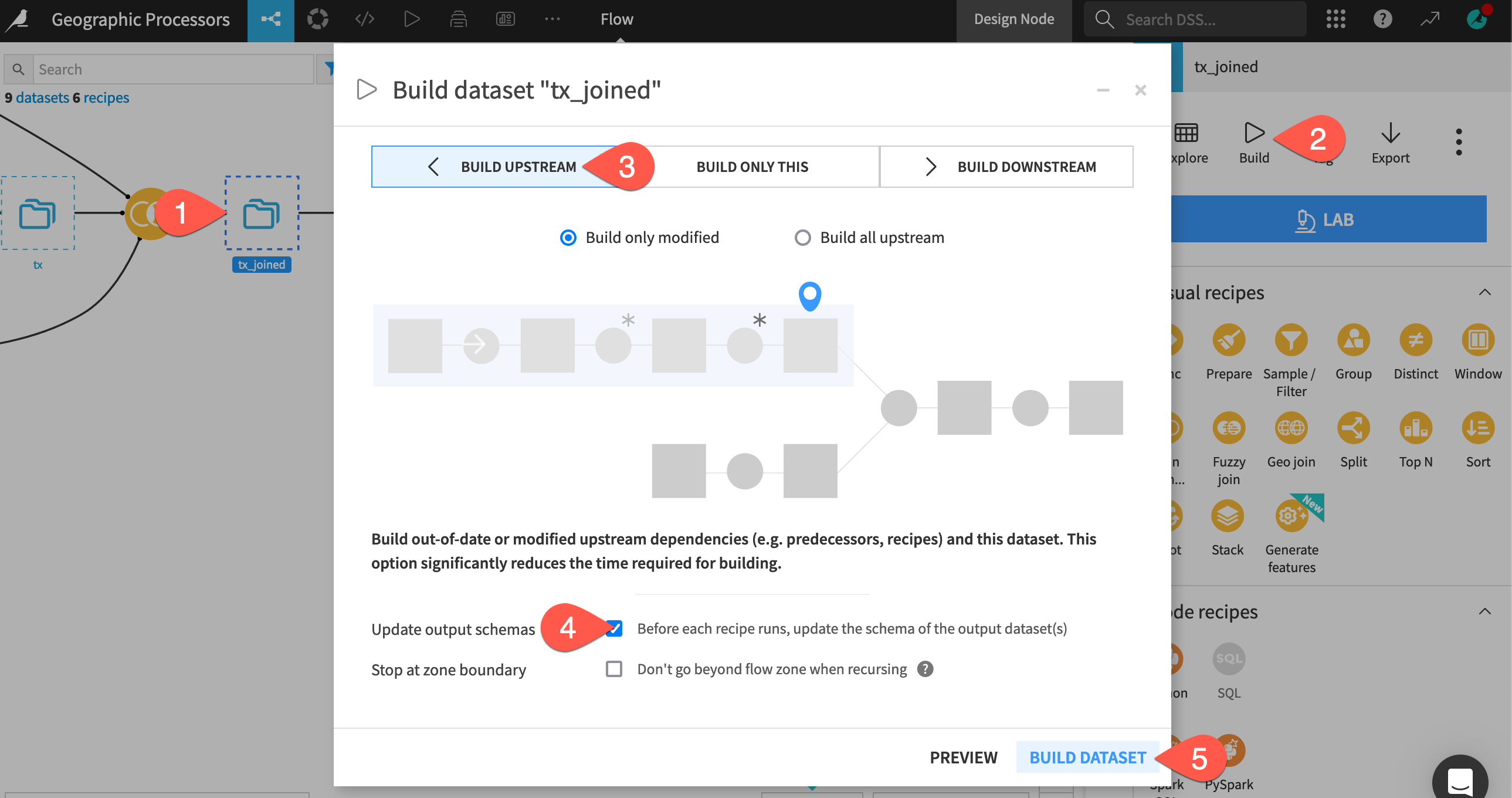Select the tx dataset node in flow

(38, 214)
